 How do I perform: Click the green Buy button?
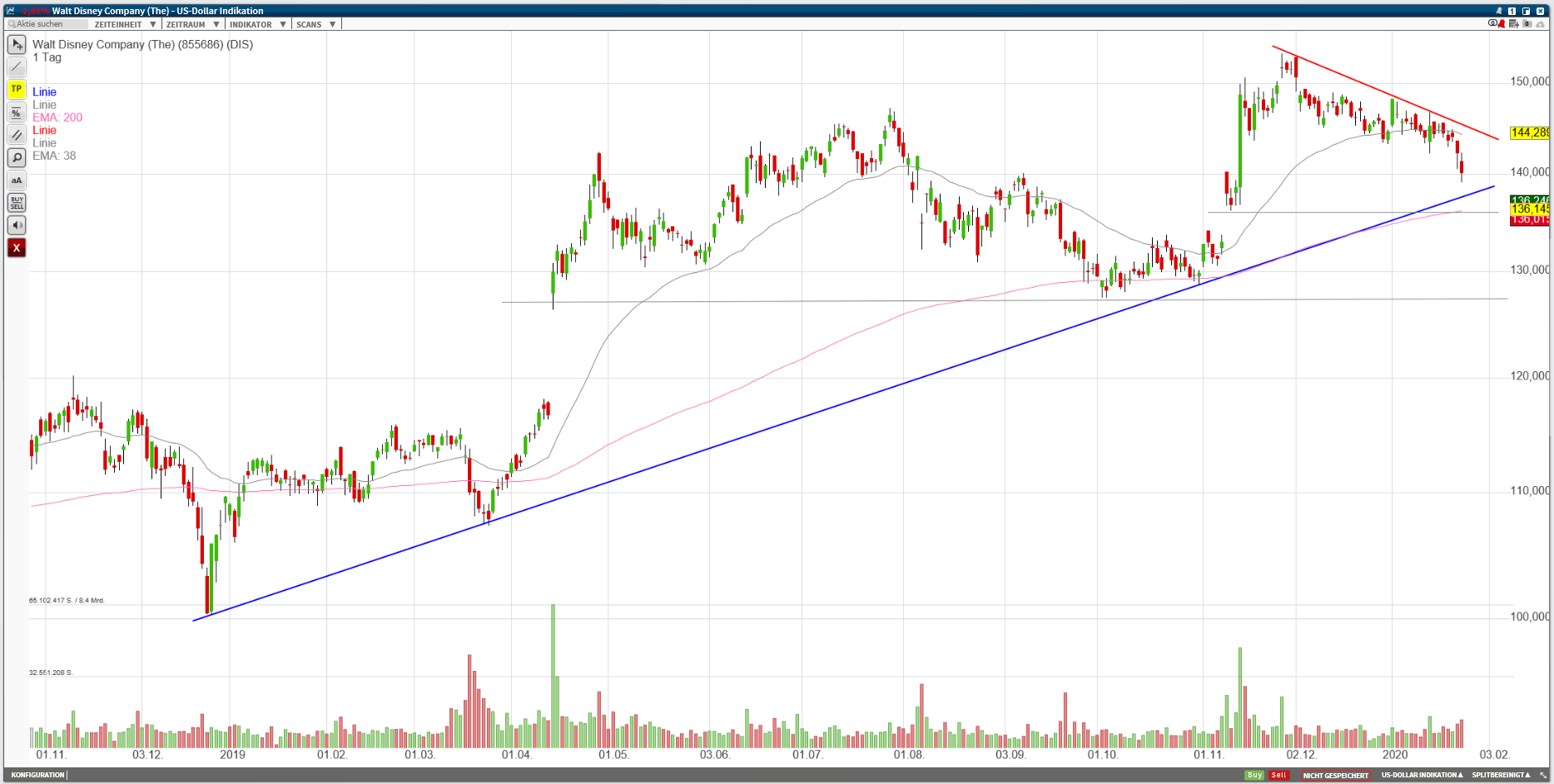[1254, 775]
